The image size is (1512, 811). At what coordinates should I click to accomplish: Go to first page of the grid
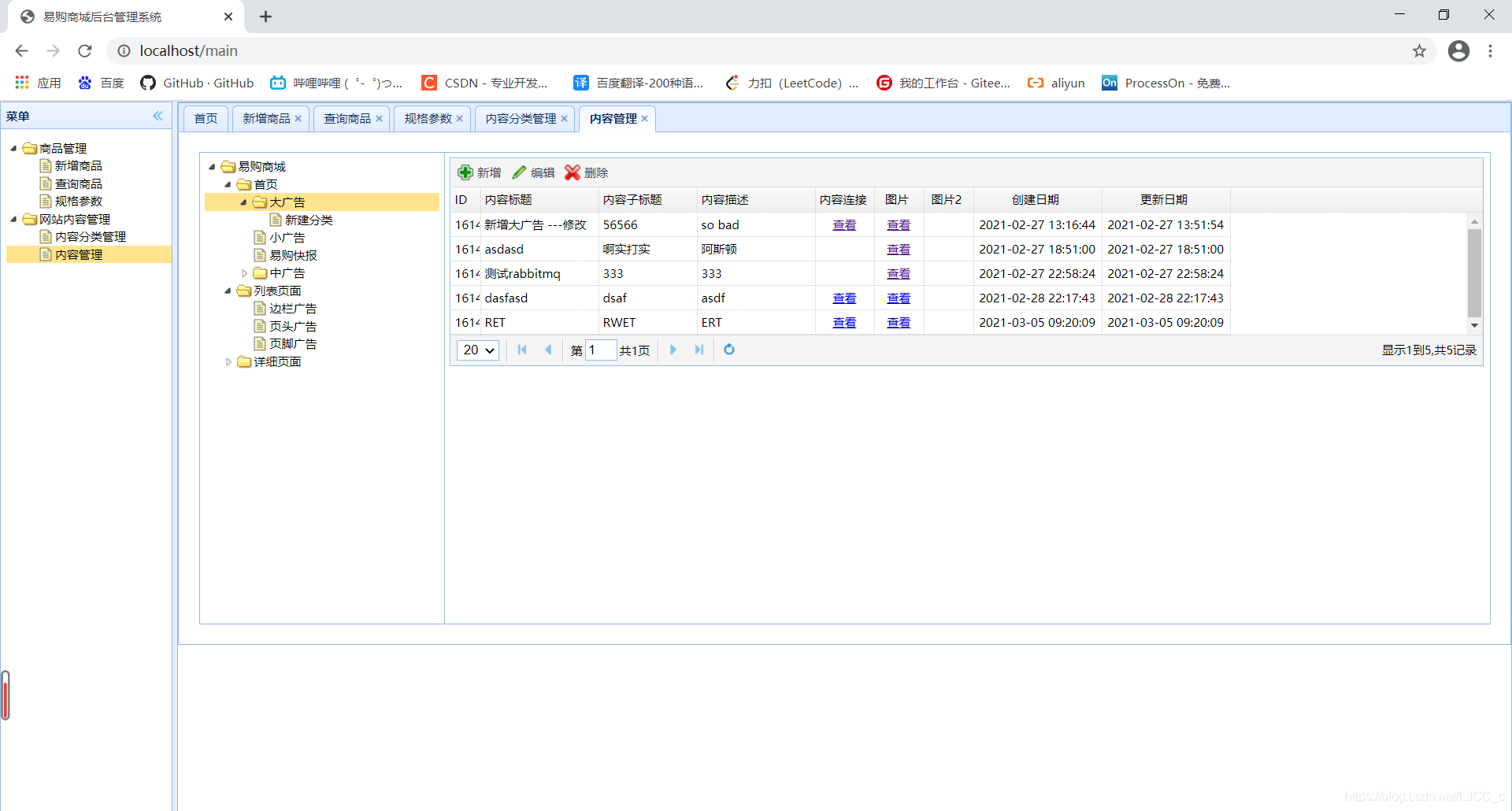click(x=522, y=350)
